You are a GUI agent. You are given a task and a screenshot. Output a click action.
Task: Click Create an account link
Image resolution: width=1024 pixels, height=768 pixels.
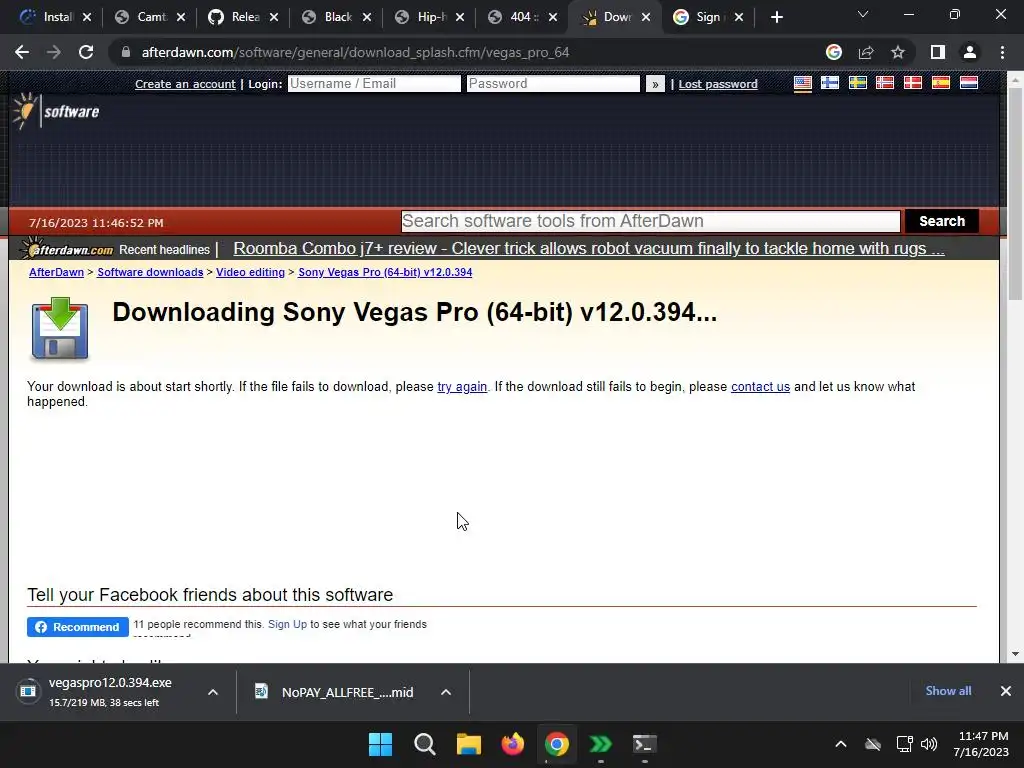(x=185, y=84)
